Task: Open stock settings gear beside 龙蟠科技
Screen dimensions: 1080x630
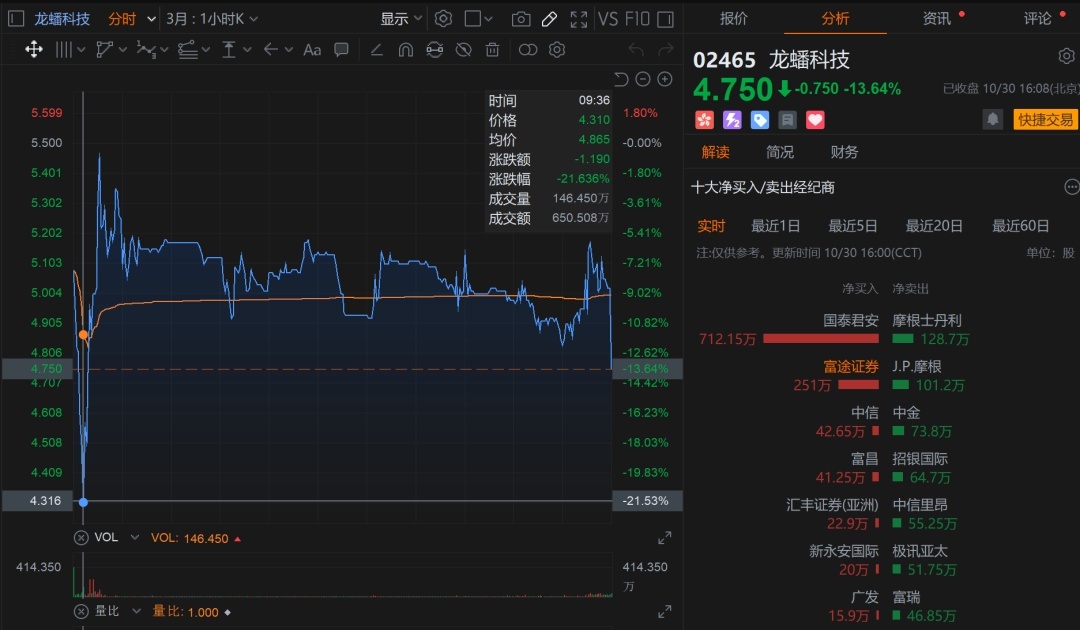Action: (1066, 56)
